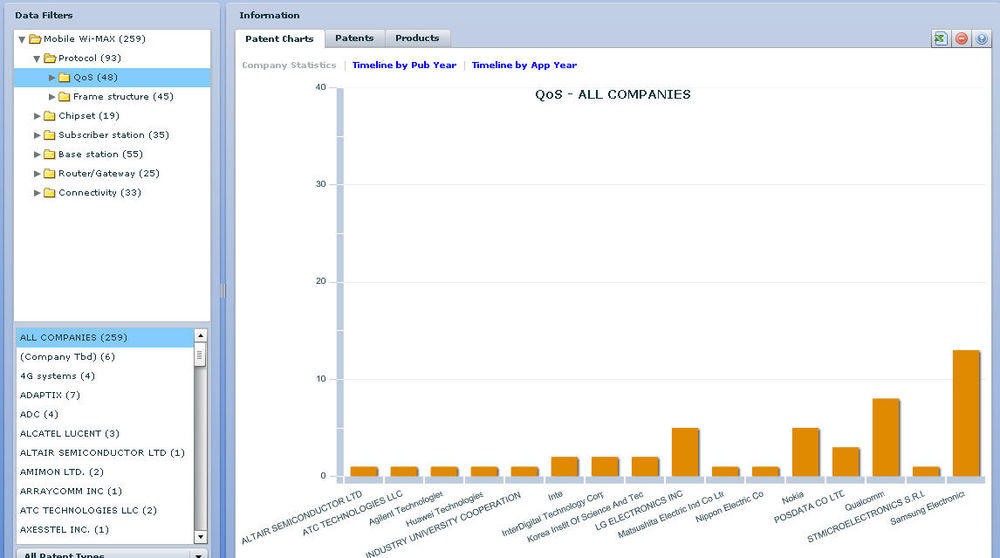This screenshot has height=558, width=1000.
Task: Click company list scrollbar down arrow
Action: tap(201, 537)
